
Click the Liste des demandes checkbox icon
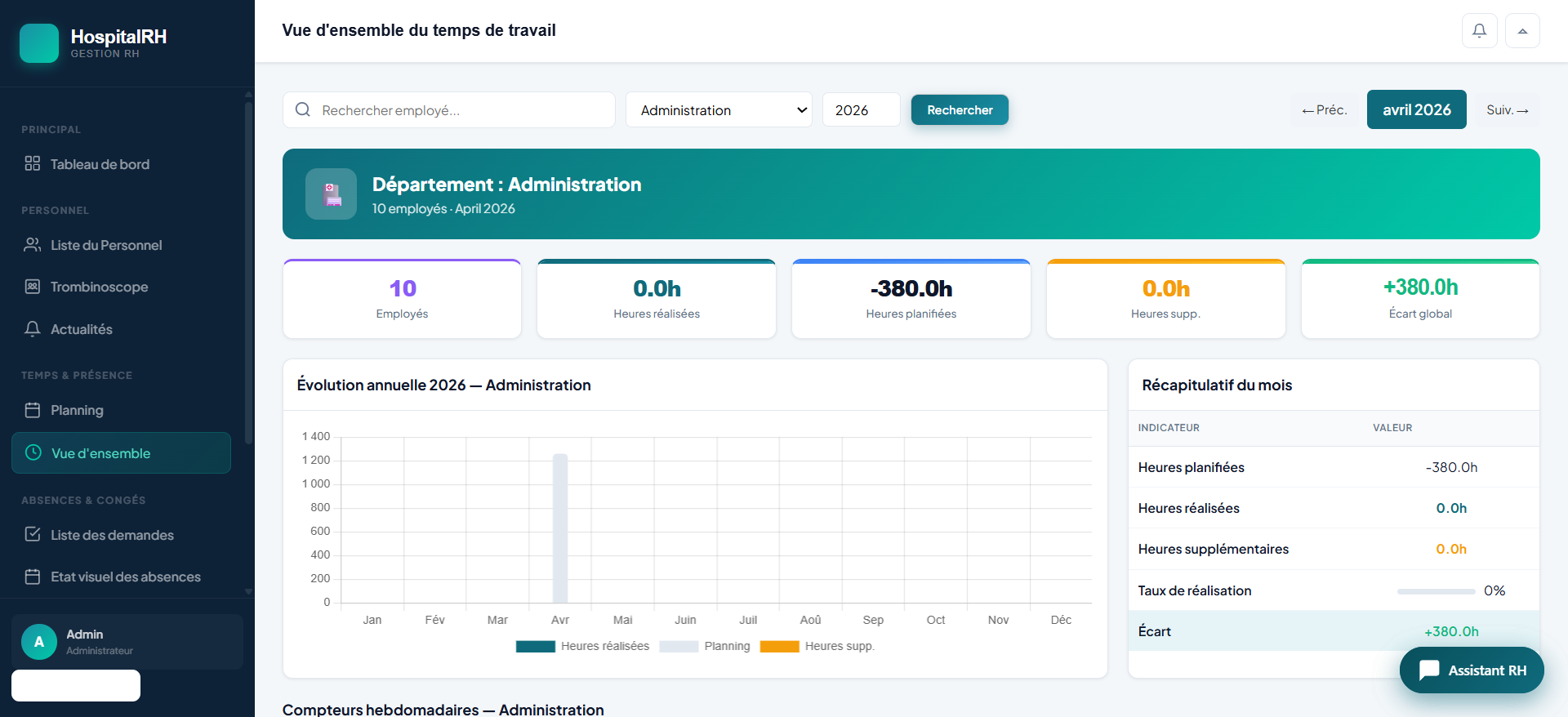tap(33, 534)
